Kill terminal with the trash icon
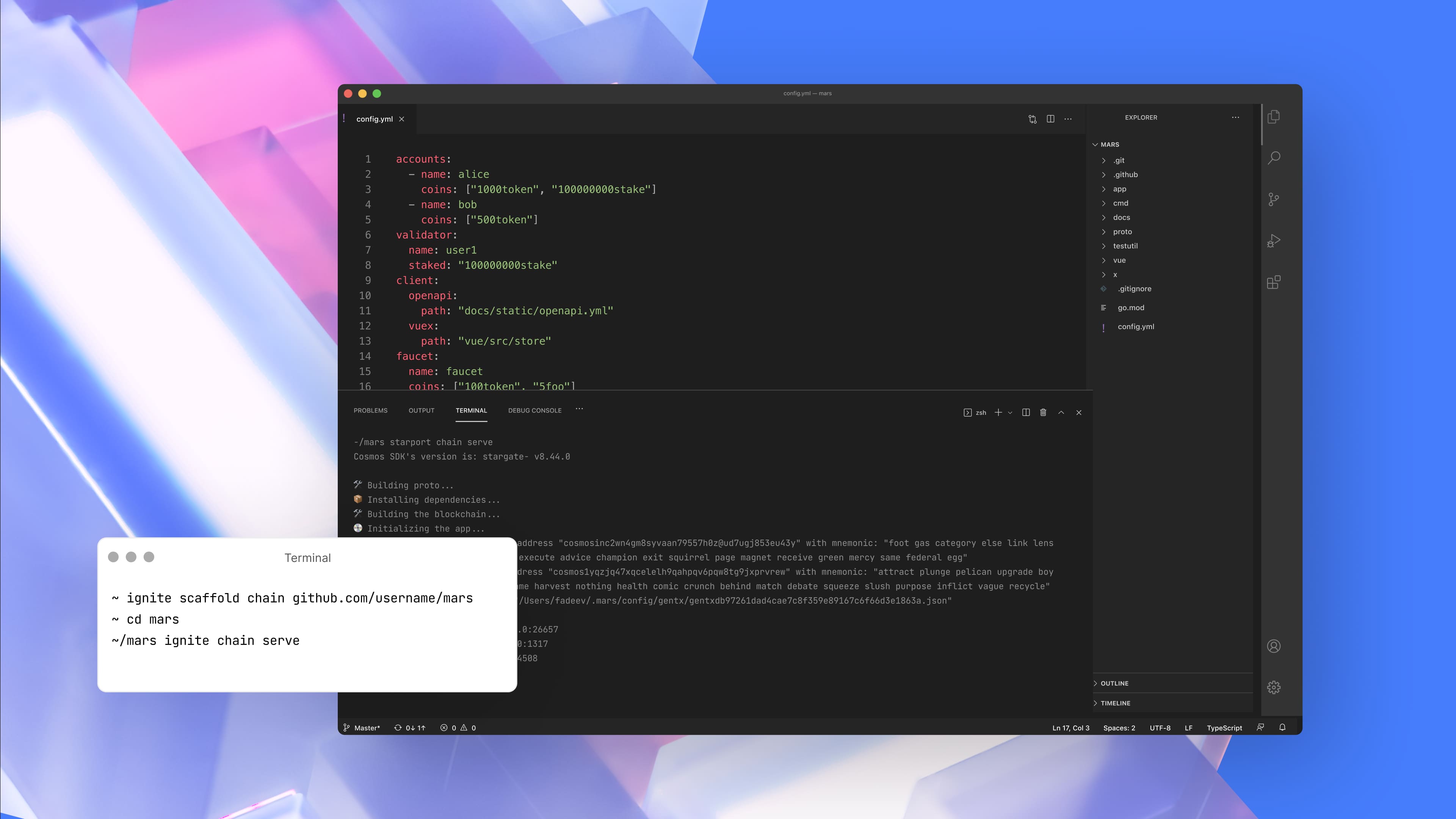This screenshot has height=819, width=1456. click(1043, 413)
